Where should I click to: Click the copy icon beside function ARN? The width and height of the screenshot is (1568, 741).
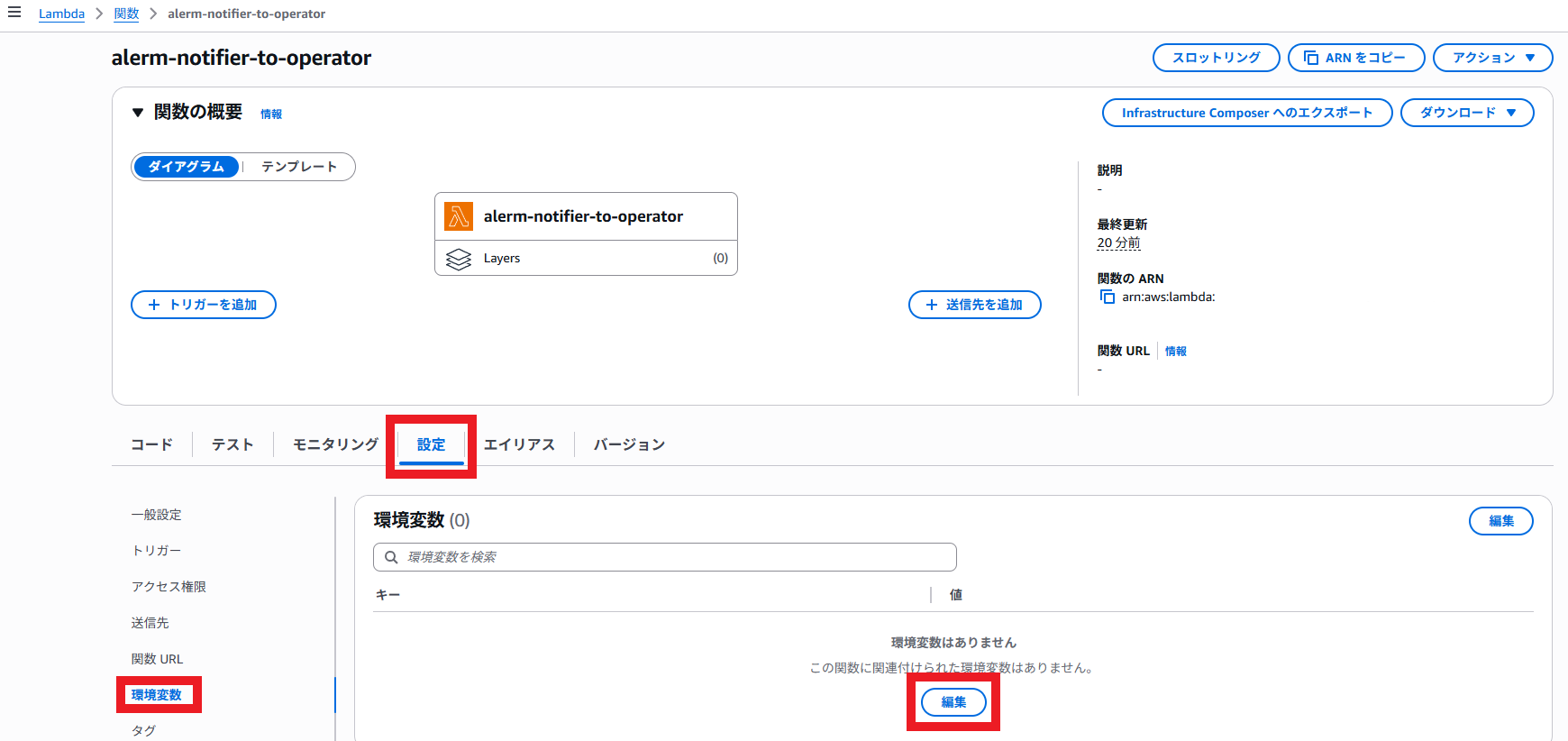tap(1108, 297)
